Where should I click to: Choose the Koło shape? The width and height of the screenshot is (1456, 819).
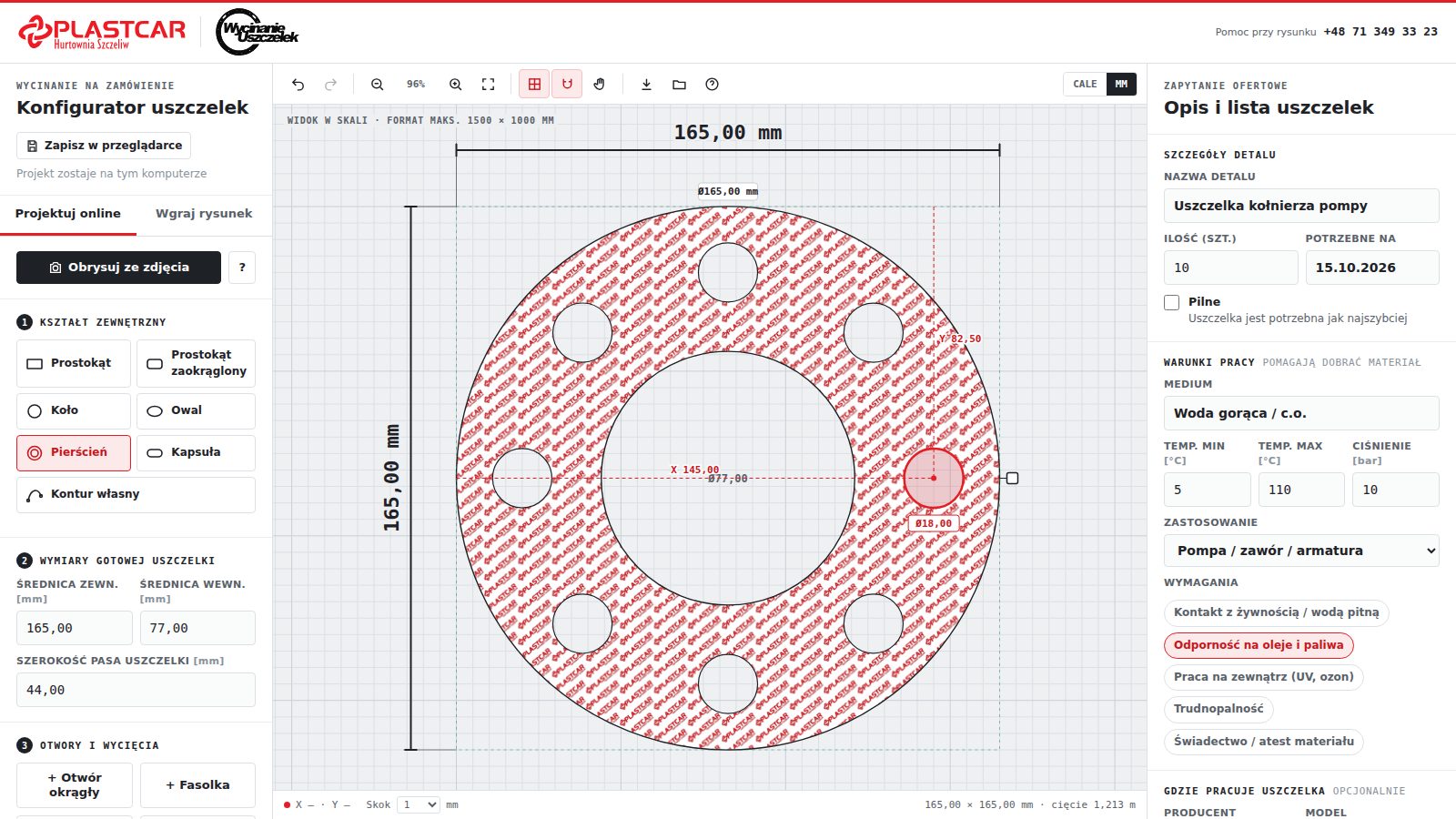(x=74, y=410)
